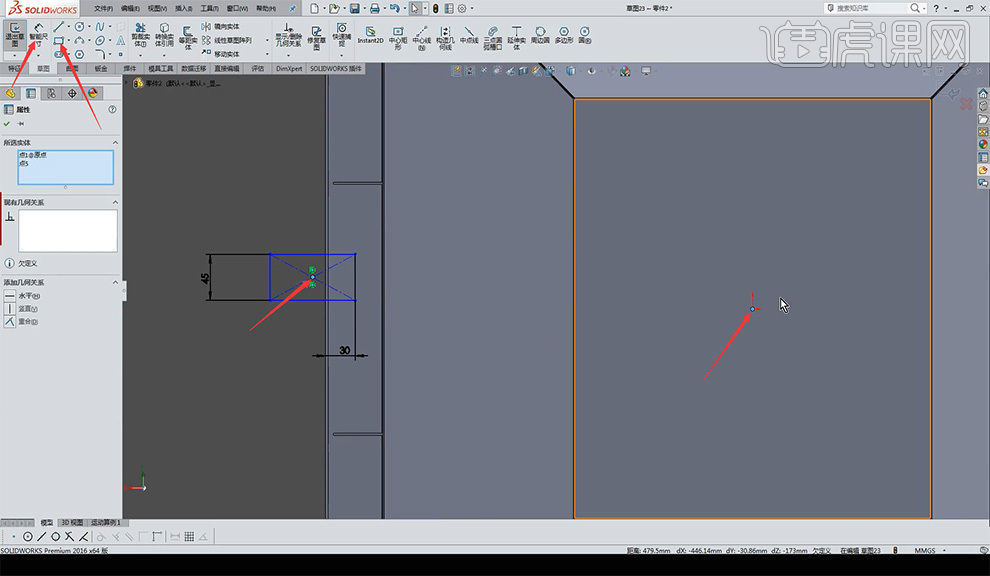990x576 pixels.
Task: Select the corner rectangle sketch tool
Action: click(x=59, y=40)
